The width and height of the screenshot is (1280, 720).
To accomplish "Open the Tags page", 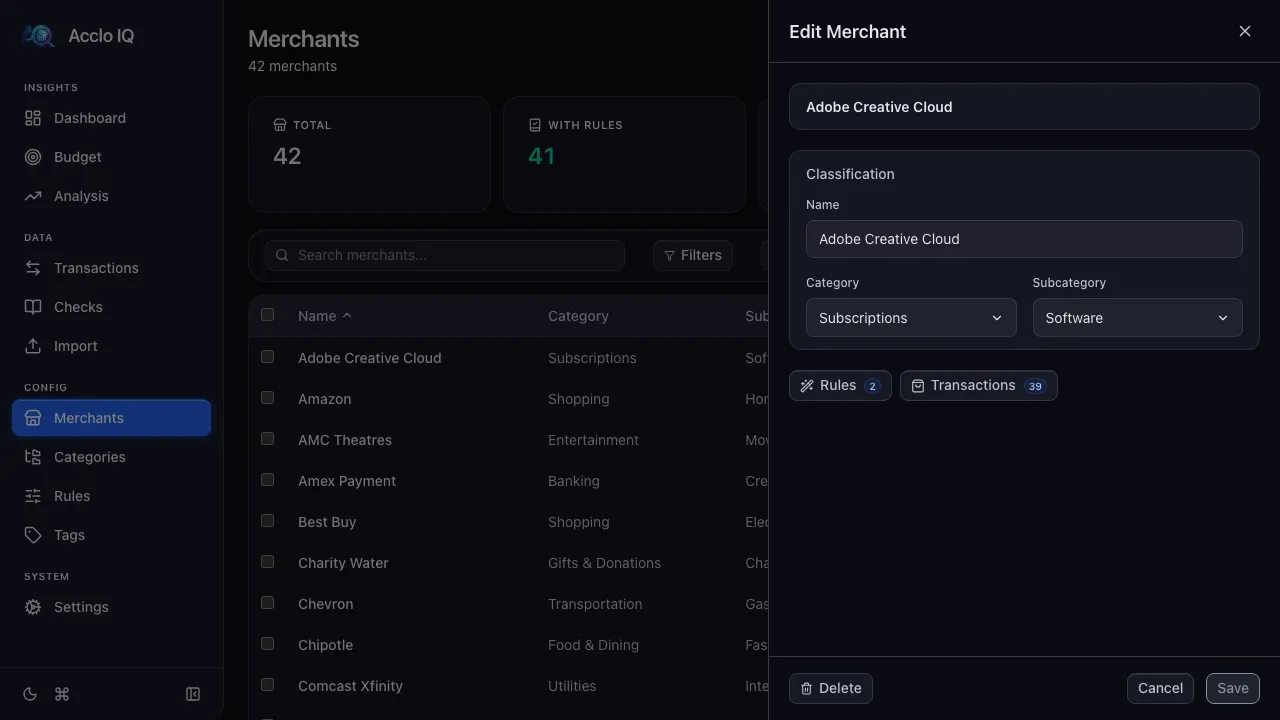I will (x=111, y=535).
